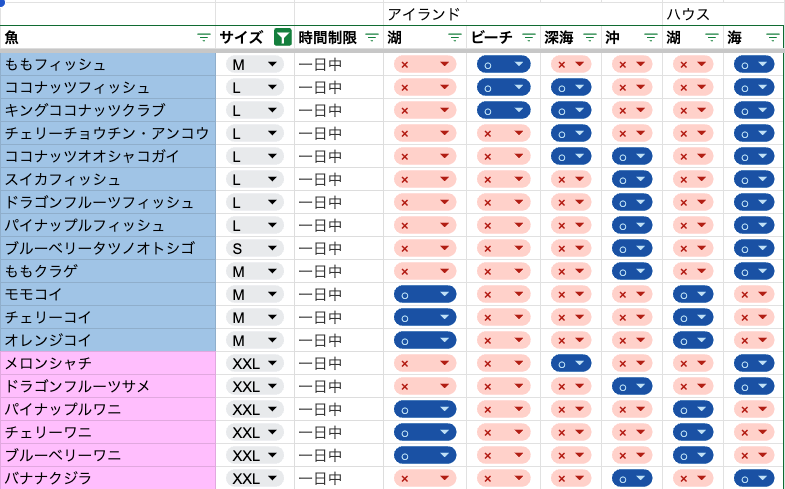Open チェリーワニ ハウス 湖 ○ dropdown chip
The image size is (785, 489).
[x=693, y=432]
